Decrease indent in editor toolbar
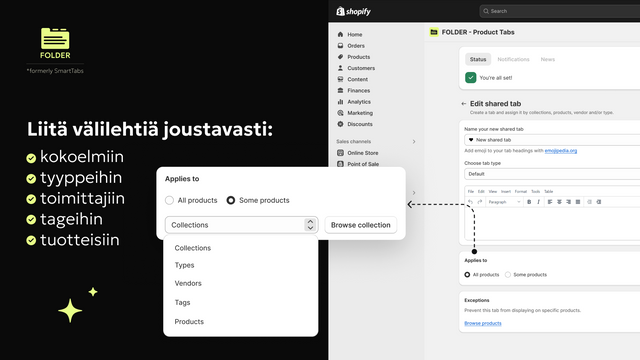 click(x=589, y=202)
